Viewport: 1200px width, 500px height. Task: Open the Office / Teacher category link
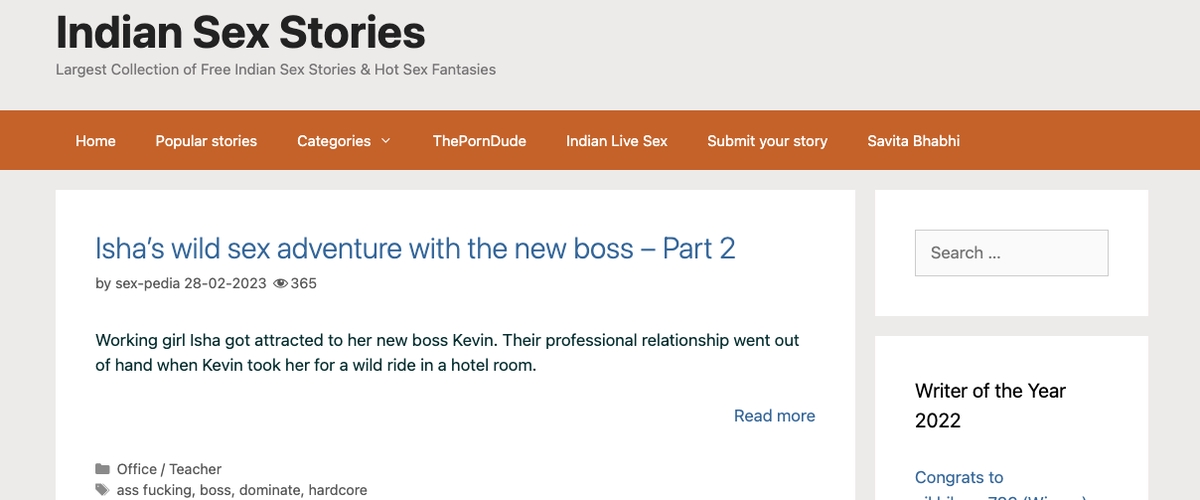[x=169, y=469]
